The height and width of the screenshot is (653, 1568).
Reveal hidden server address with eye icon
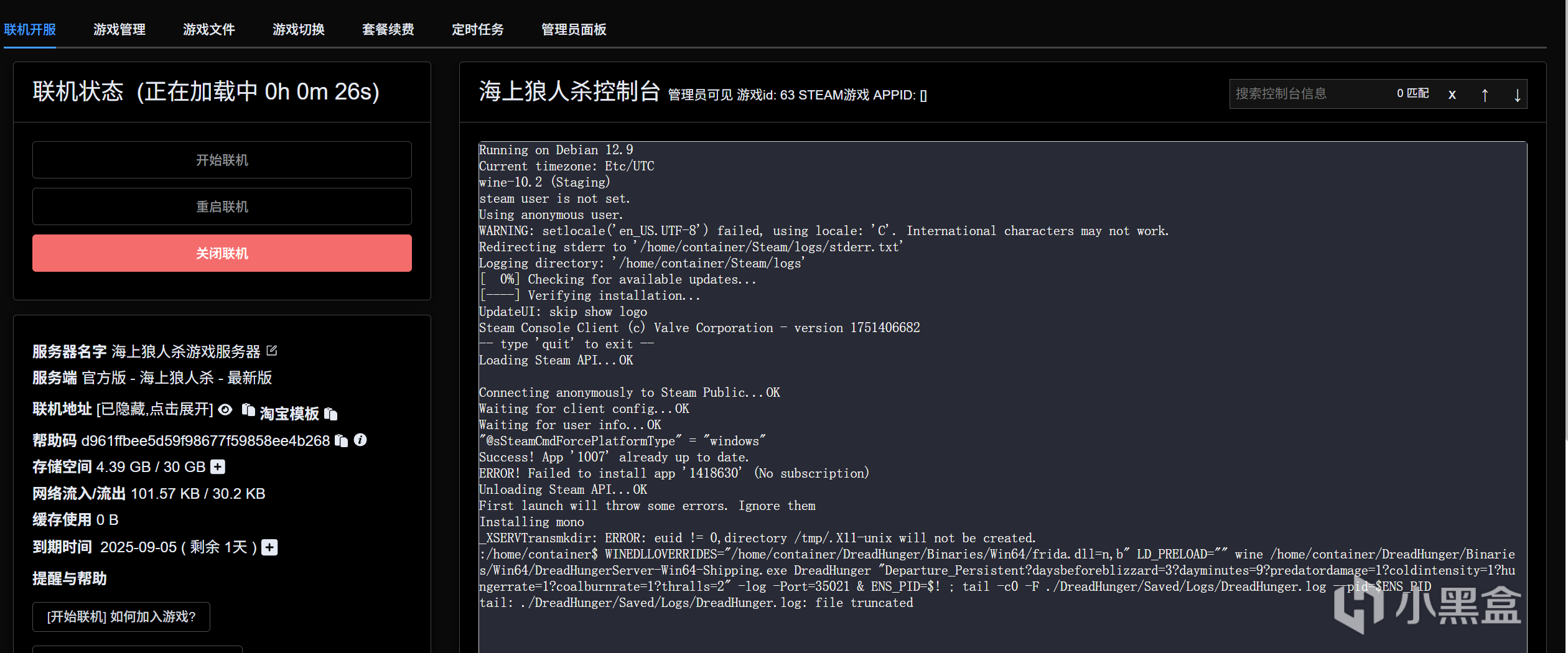pos(225,409)
